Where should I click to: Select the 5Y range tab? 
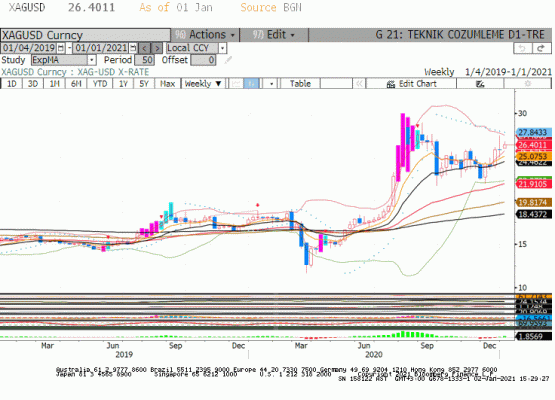click(x=144, y=84)
